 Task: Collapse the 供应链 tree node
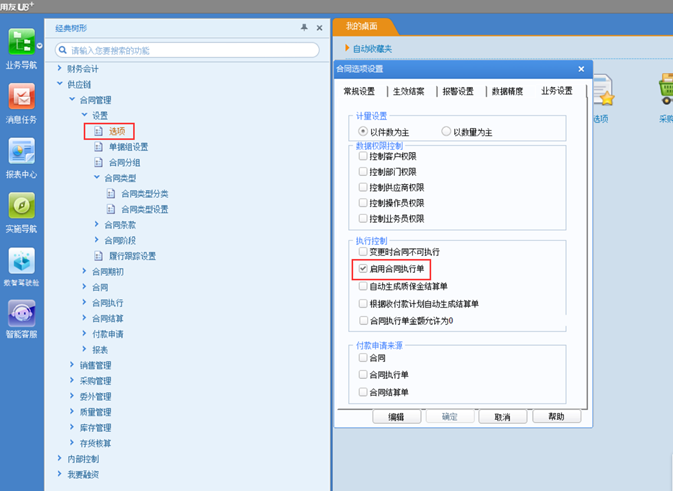60,84
